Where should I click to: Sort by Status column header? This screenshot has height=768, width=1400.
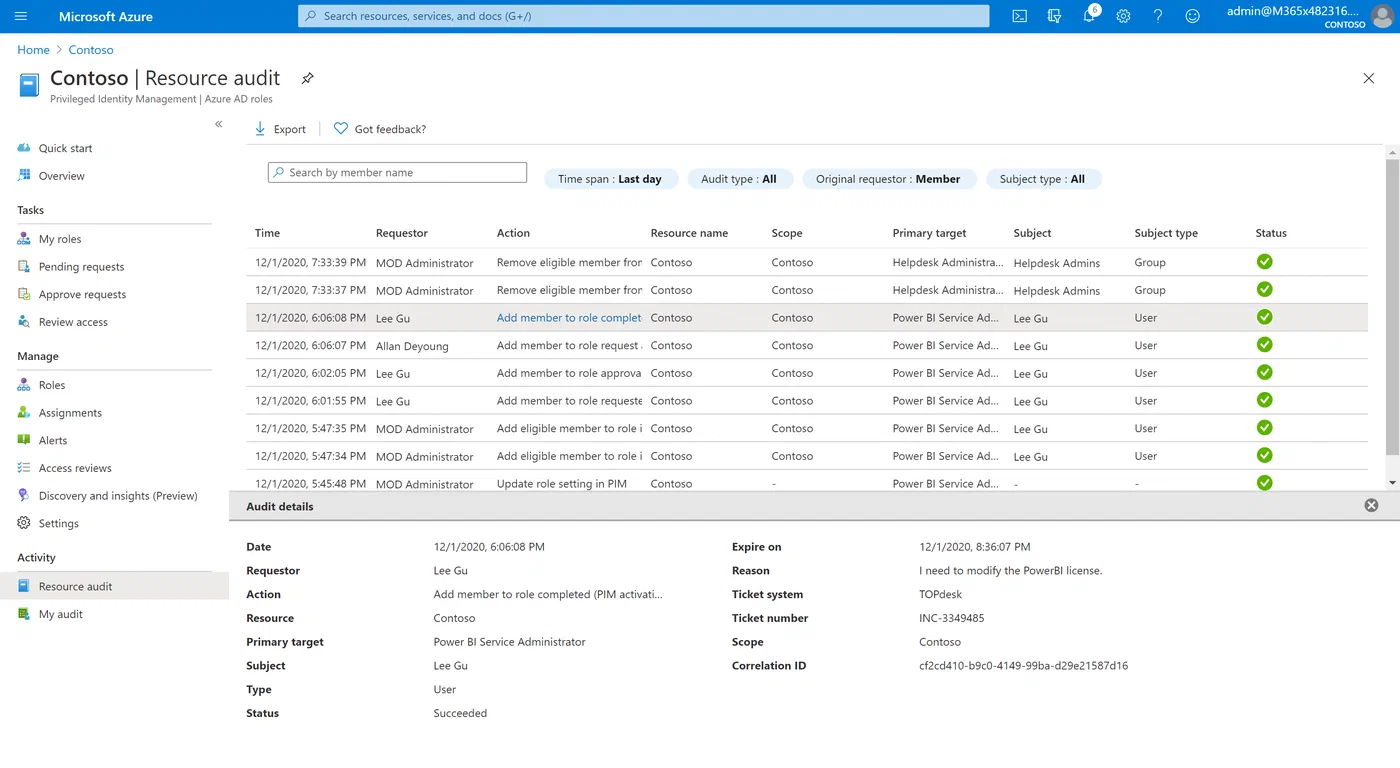[x=1271, y=233]
